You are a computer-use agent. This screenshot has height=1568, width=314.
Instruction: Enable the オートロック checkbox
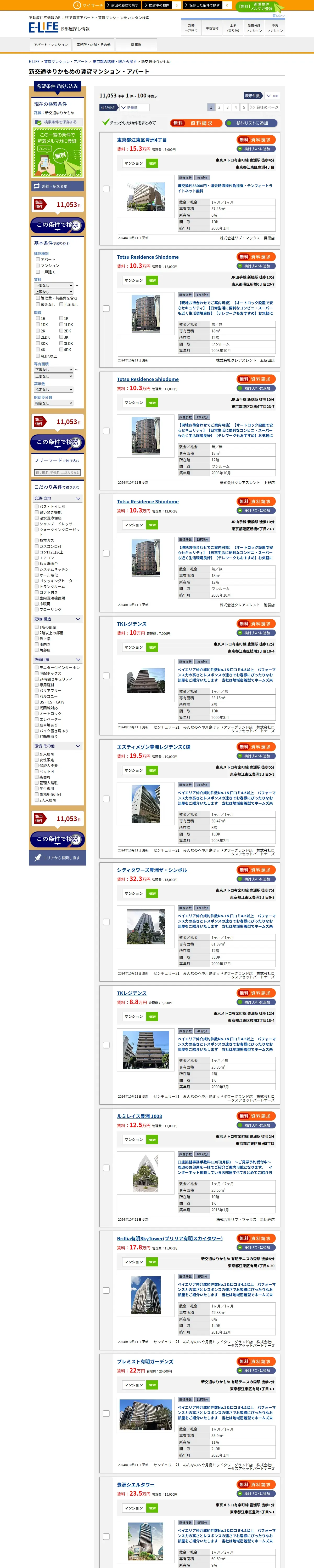(37, 713)
